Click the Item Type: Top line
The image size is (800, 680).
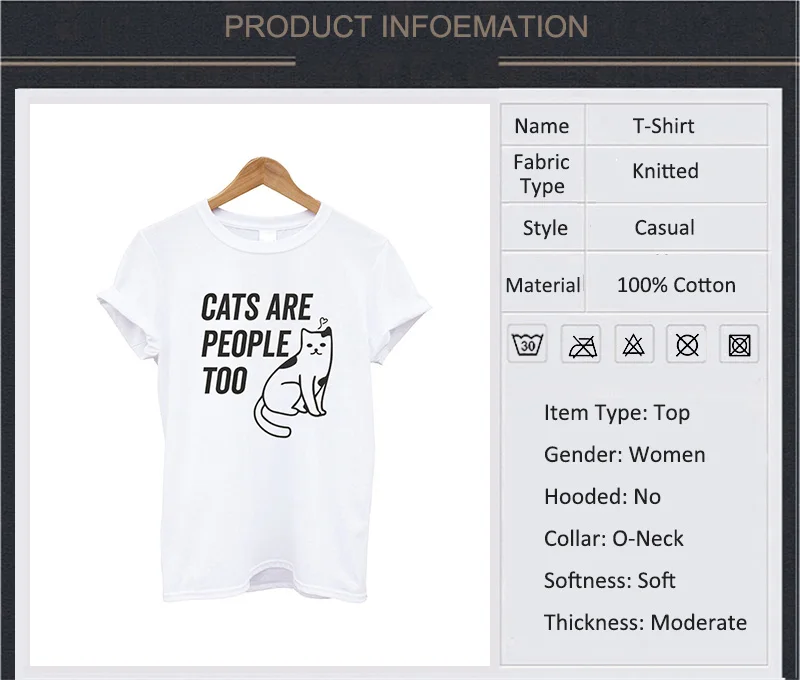pos(616,412)
